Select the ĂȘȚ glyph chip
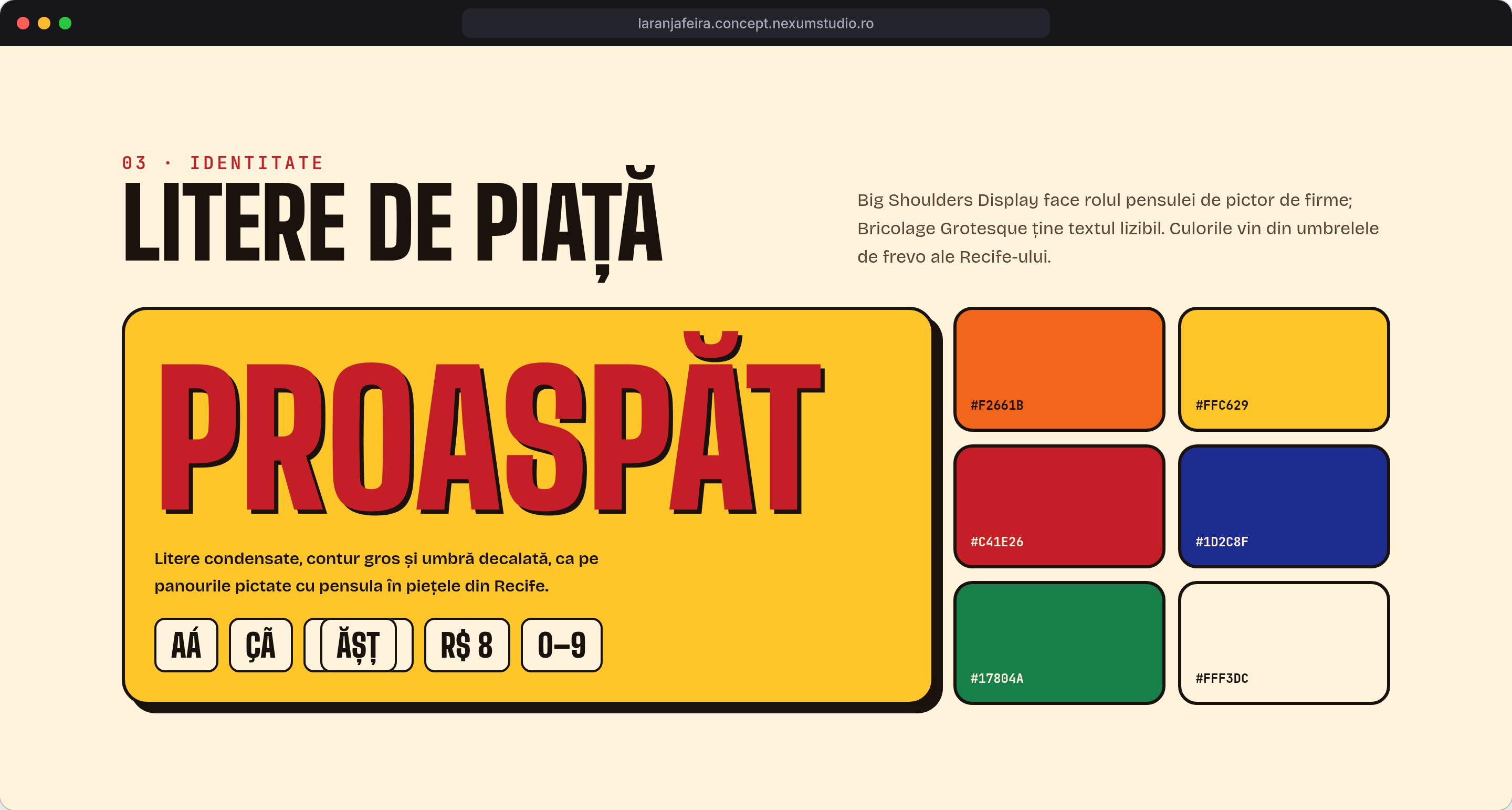1512x810 pixels. [x=358, y=645]
